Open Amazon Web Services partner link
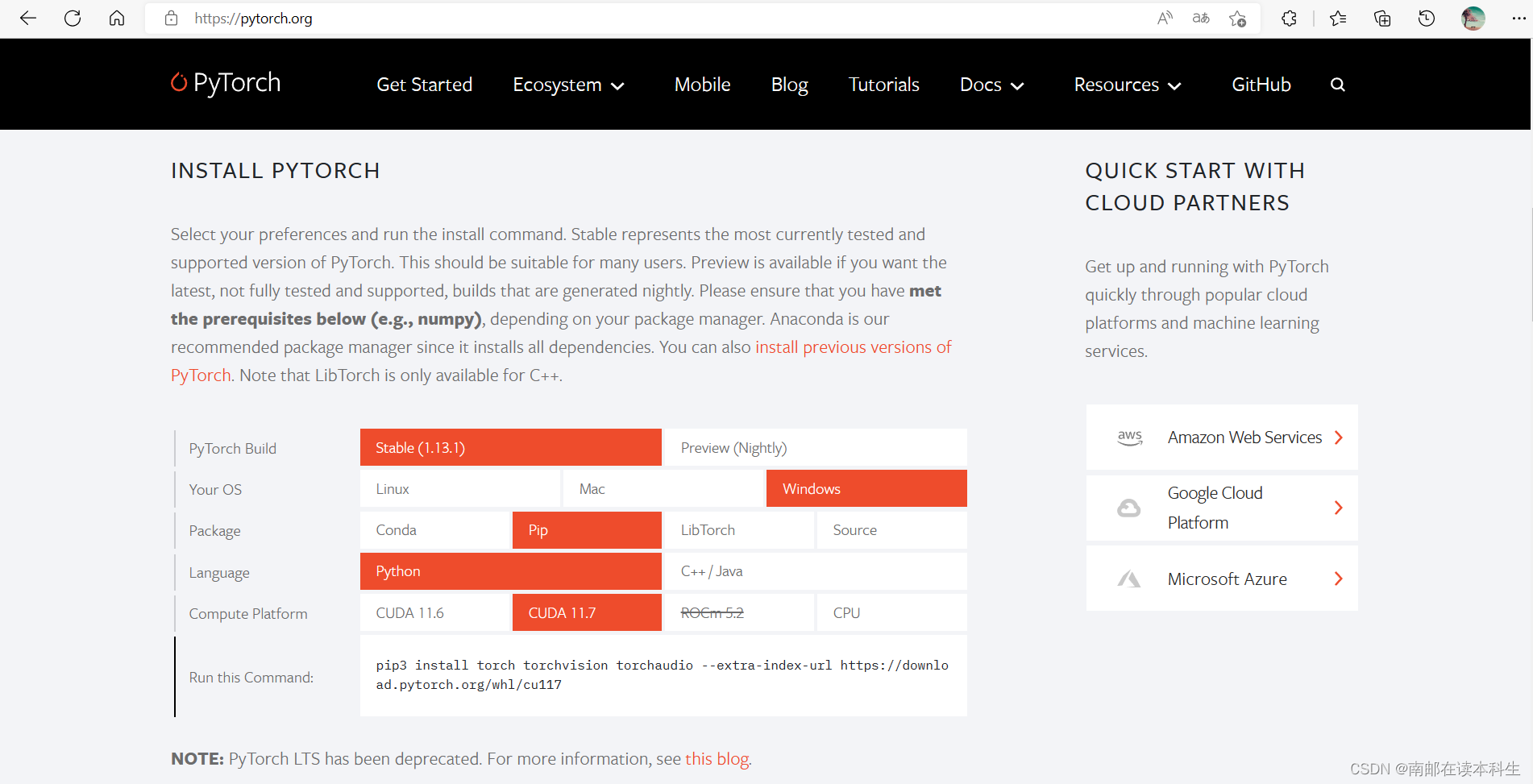 [x=1222, y=438]
